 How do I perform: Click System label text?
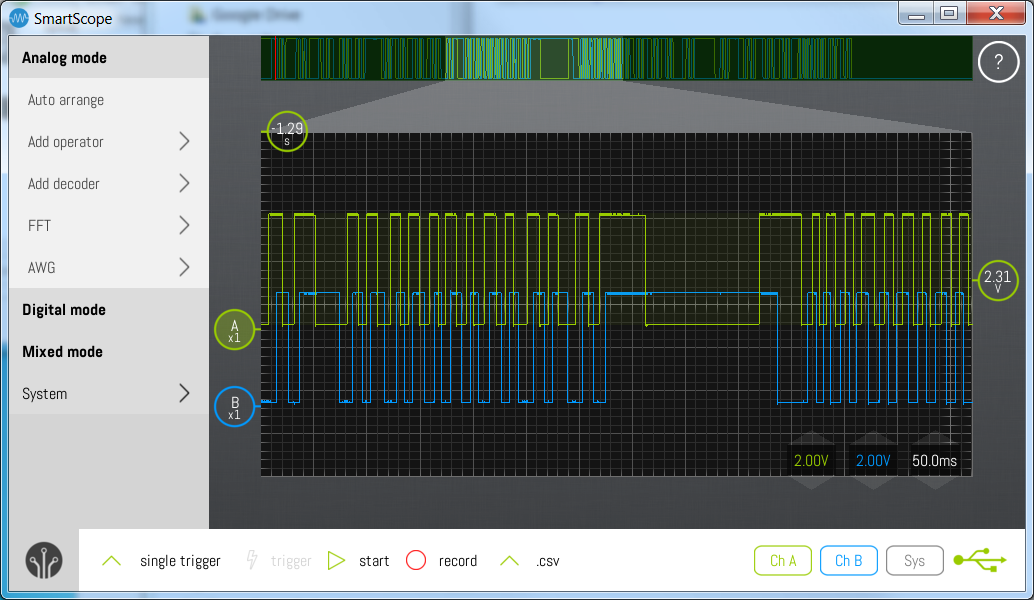point(44,394)
